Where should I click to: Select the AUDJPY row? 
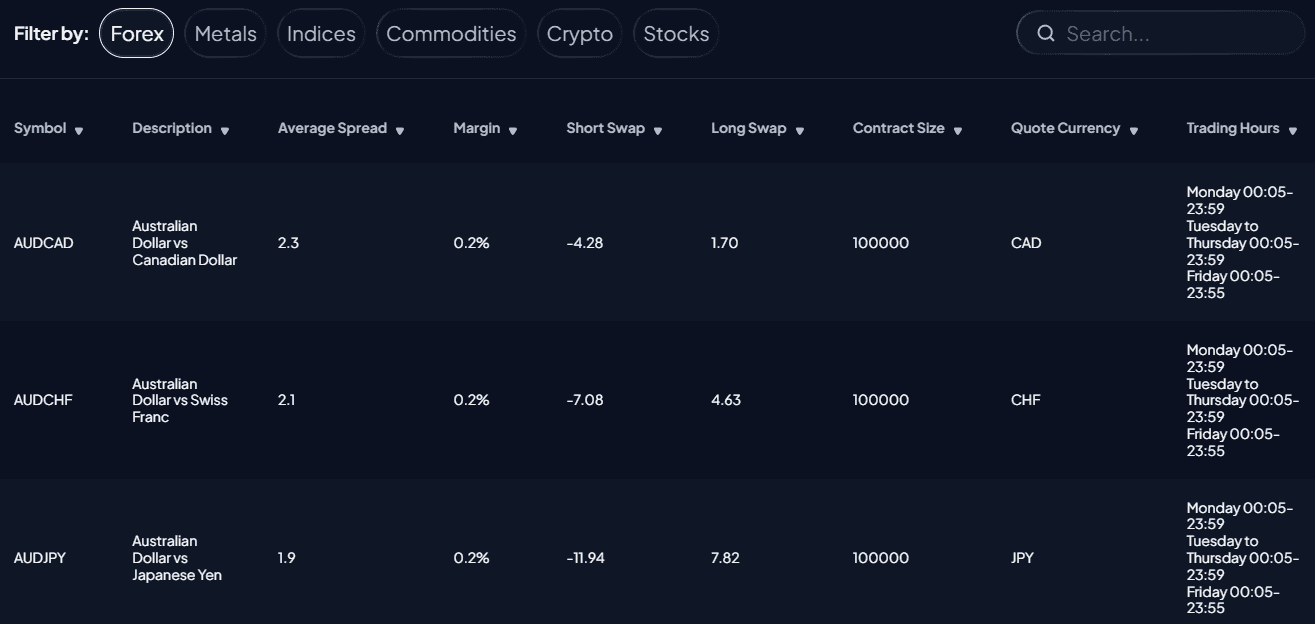400,558
